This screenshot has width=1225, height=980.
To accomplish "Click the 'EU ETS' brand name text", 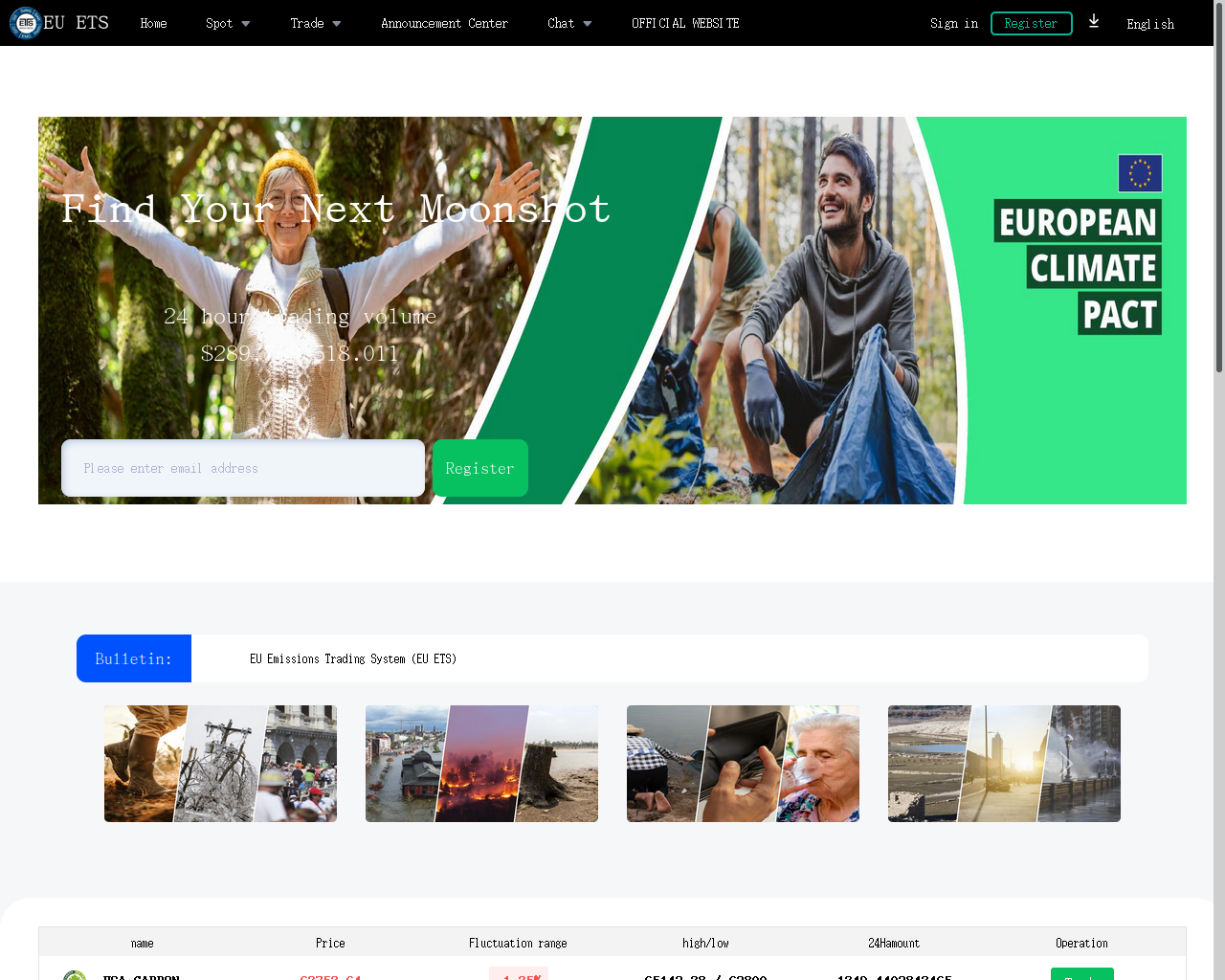I will pyautogui.click(x=76, y=22).
